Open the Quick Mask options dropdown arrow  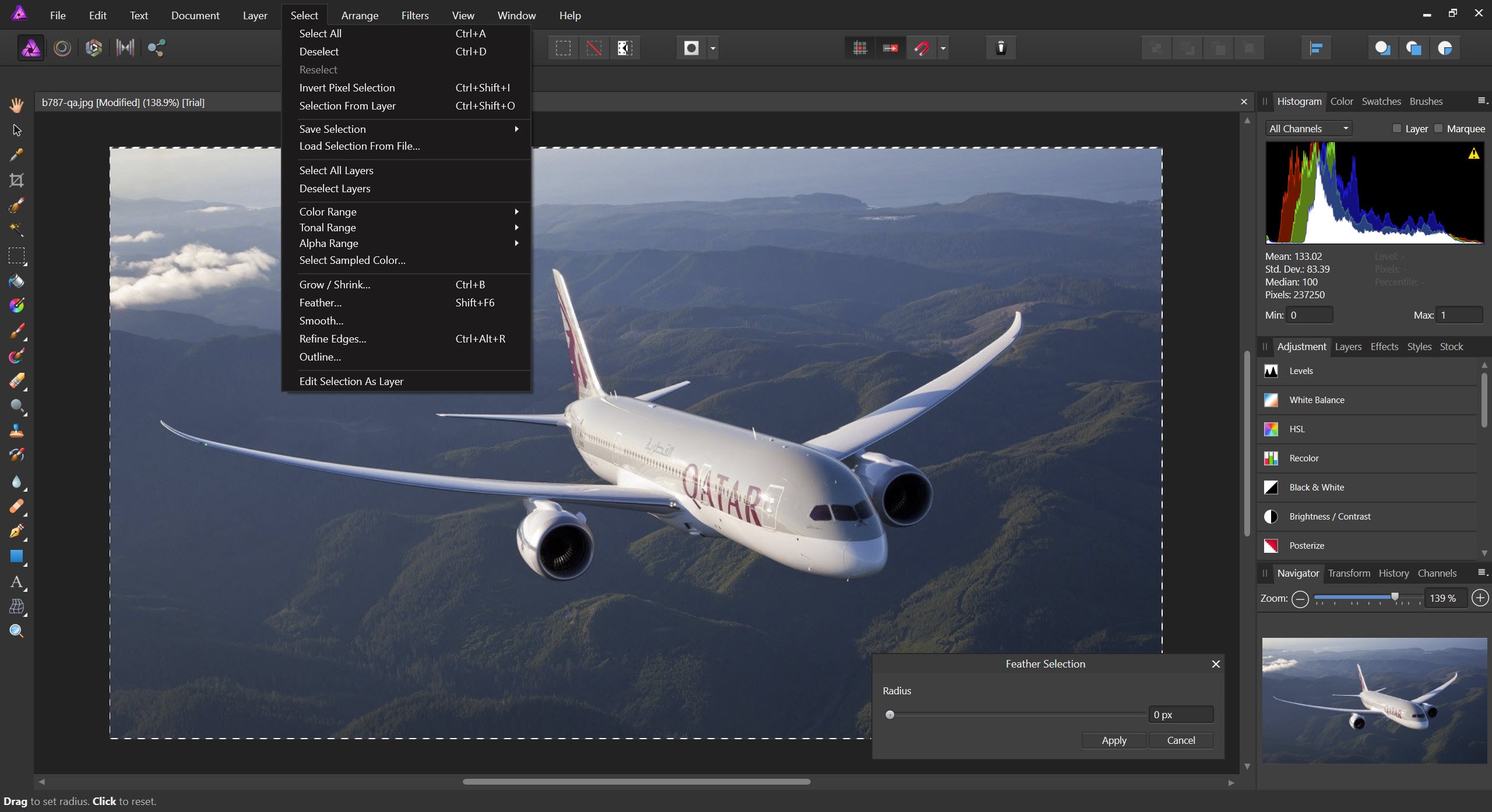712,48
